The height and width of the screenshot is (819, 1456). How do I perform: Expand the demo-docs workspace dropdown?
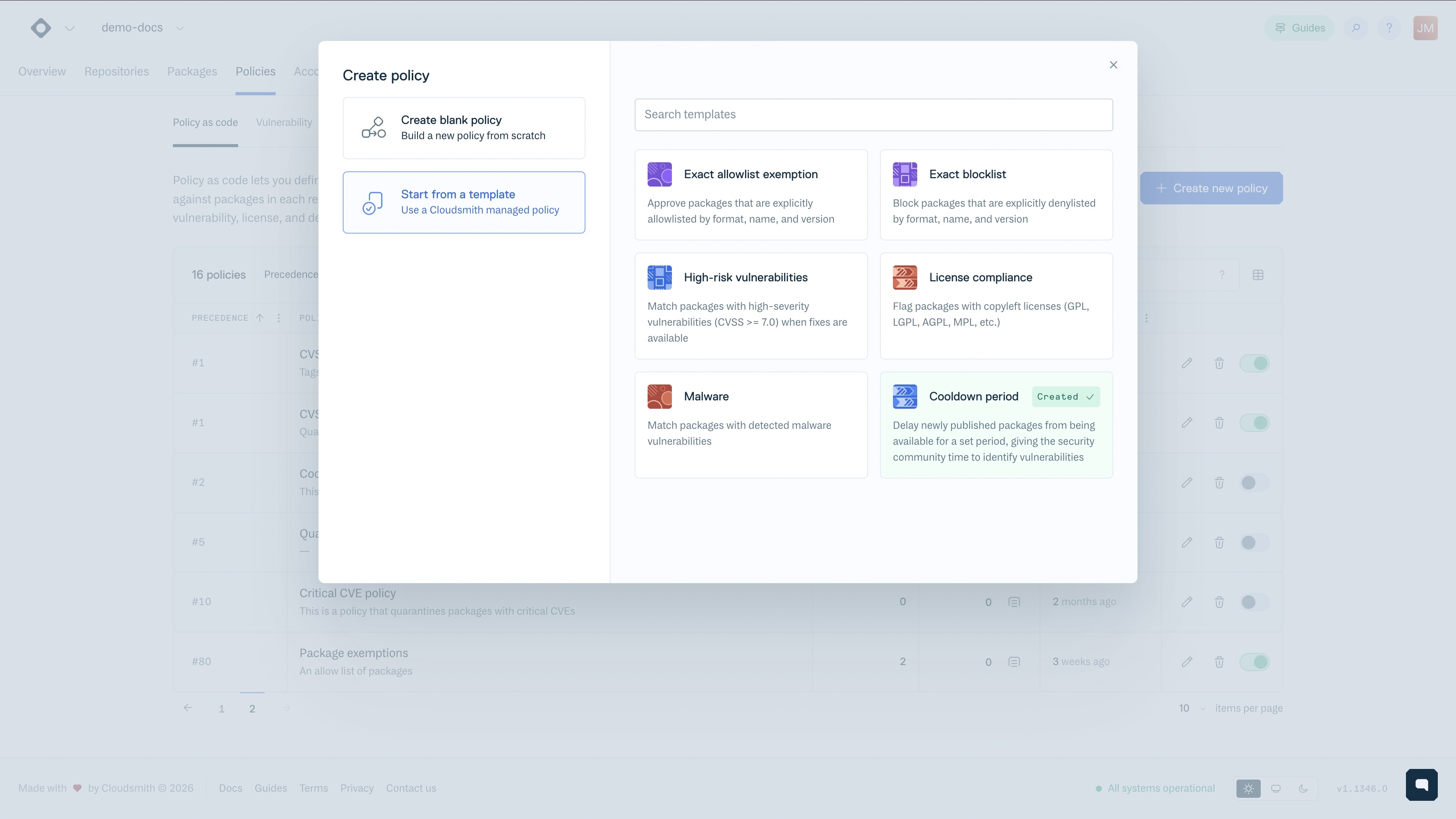point(180,28)
